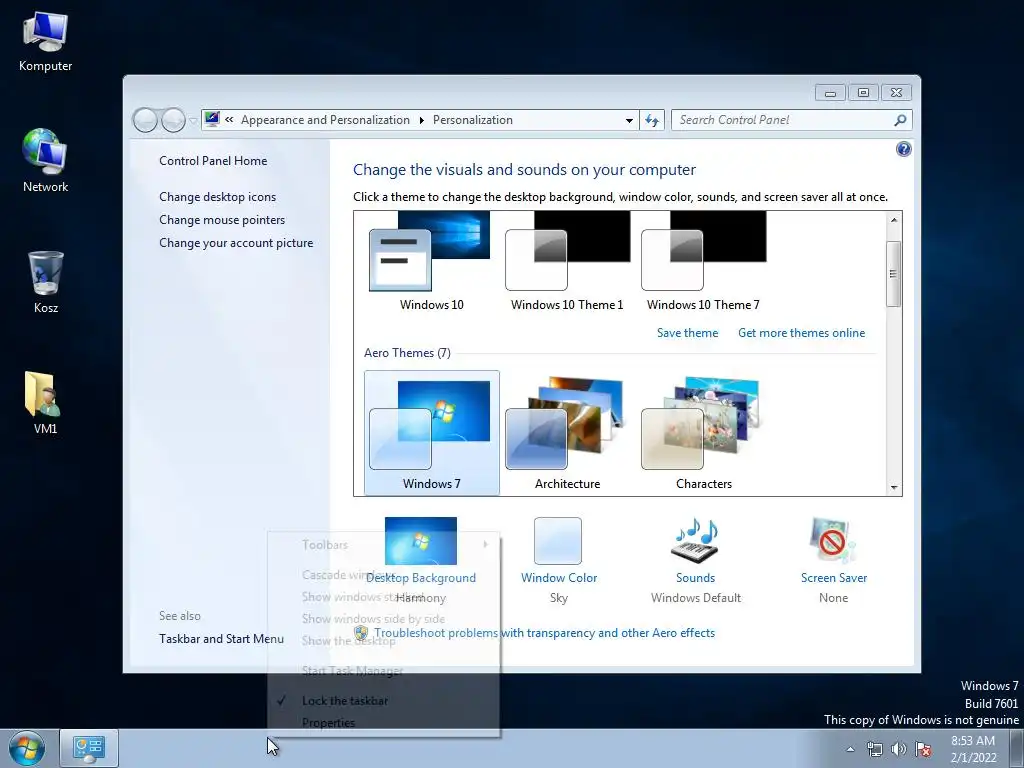Click the Show desktop button
Image resolution: width=1024 pixels, height=768 pixels.
pyautogui.click(x=1017, y=749)
